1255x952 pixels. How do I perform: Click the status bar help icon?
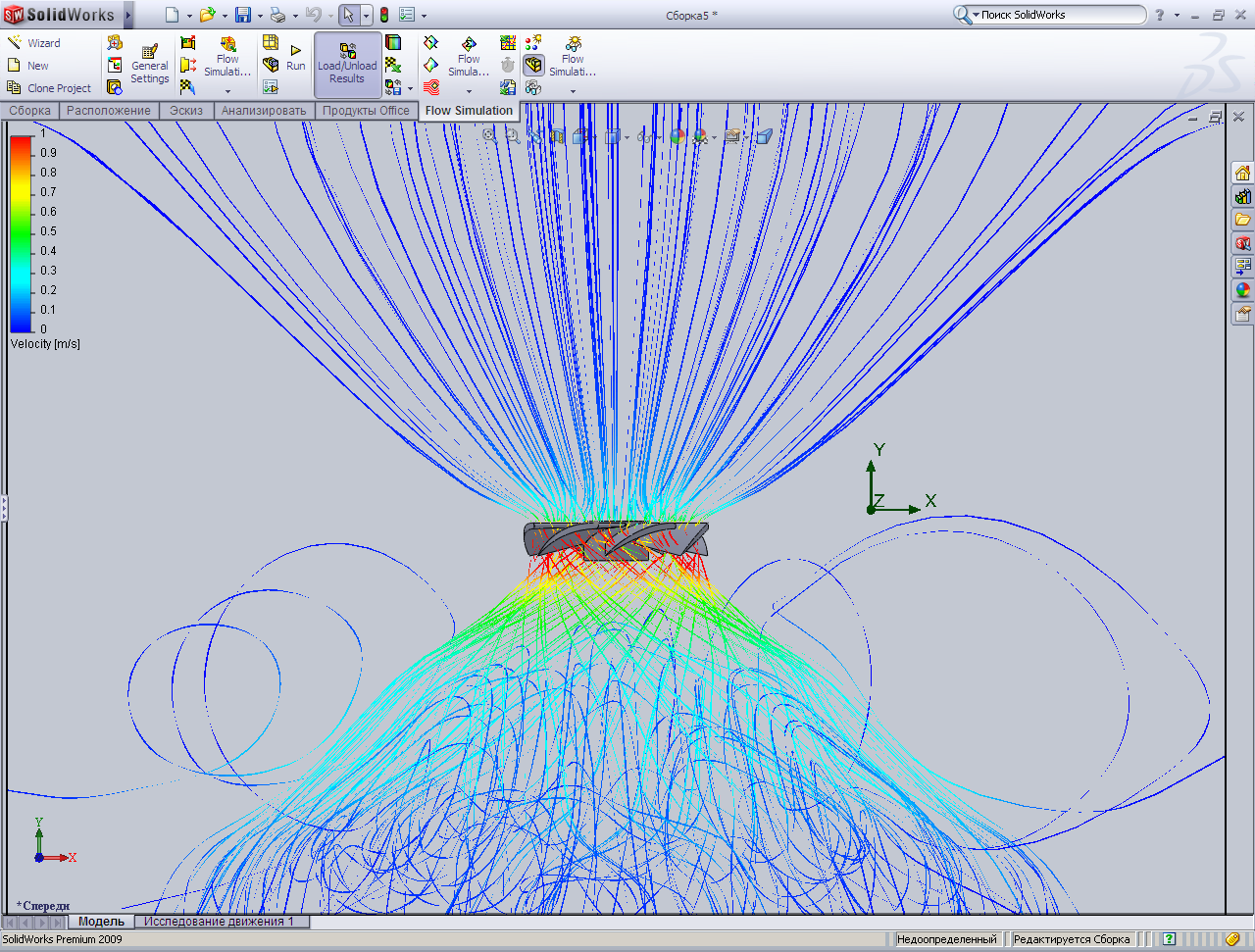click(1169, 939)
